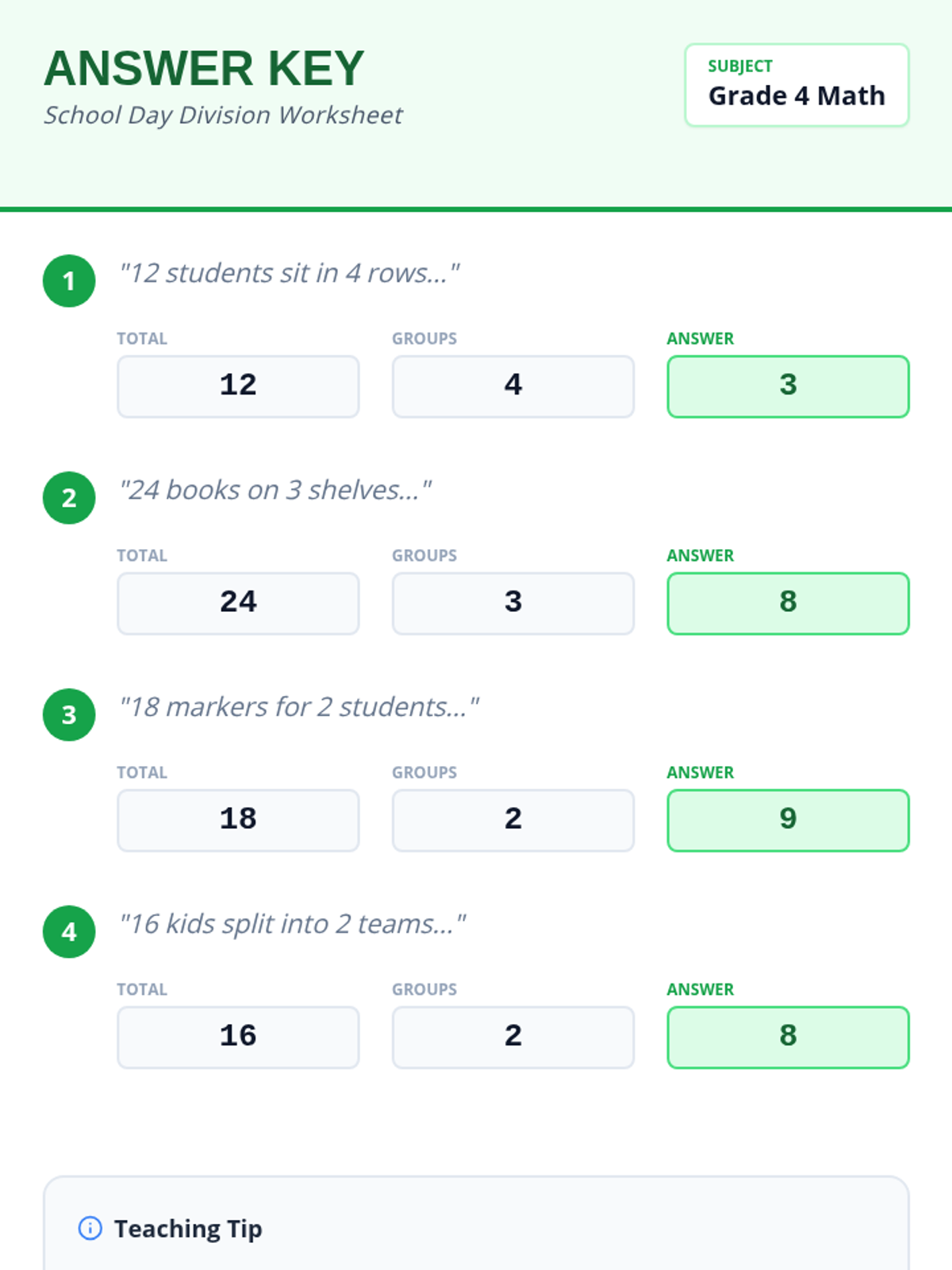Click the green number 4 badge
952x1270 pixels.
tap(69, 931)
